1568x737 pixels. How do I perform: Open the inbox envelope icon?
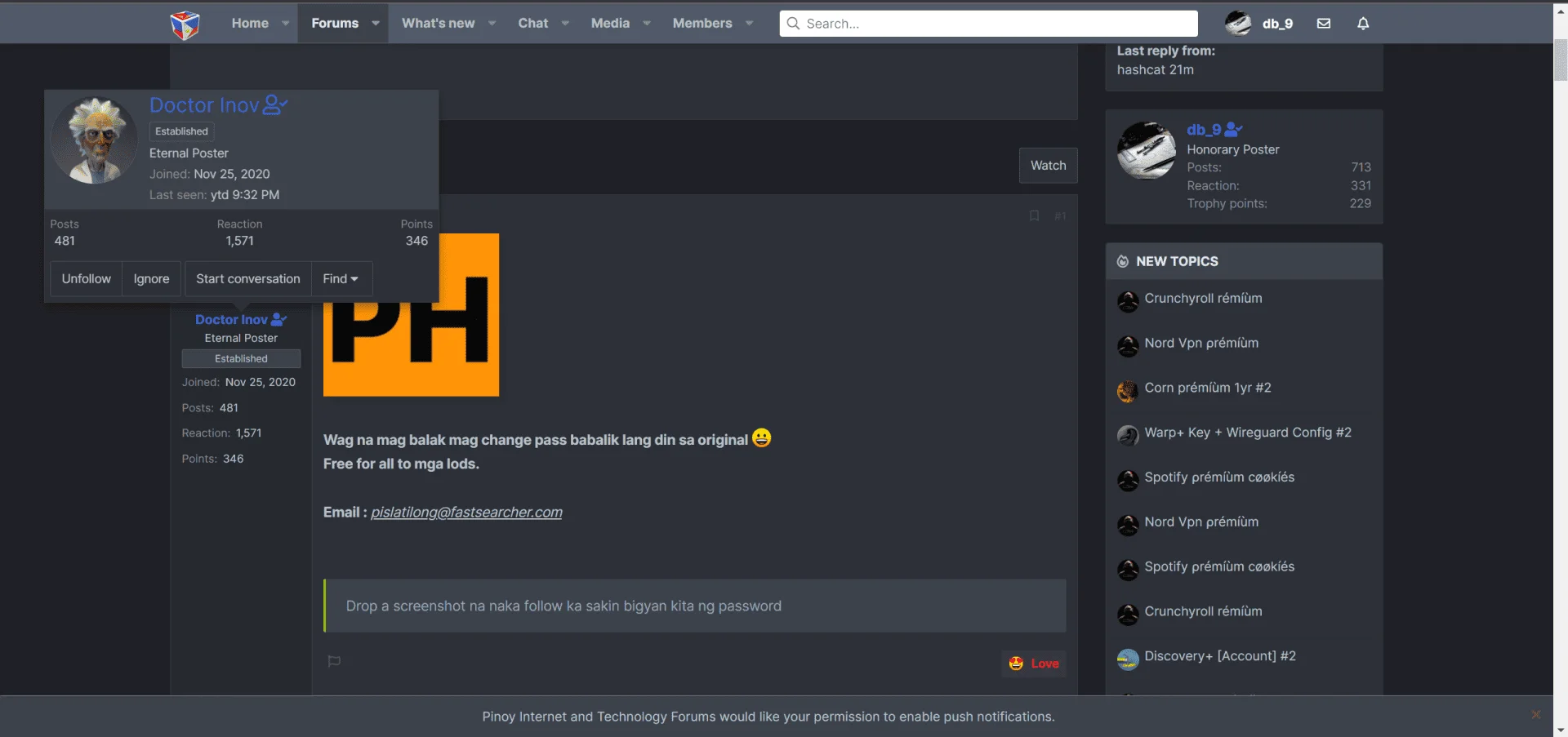point(1324,24)
